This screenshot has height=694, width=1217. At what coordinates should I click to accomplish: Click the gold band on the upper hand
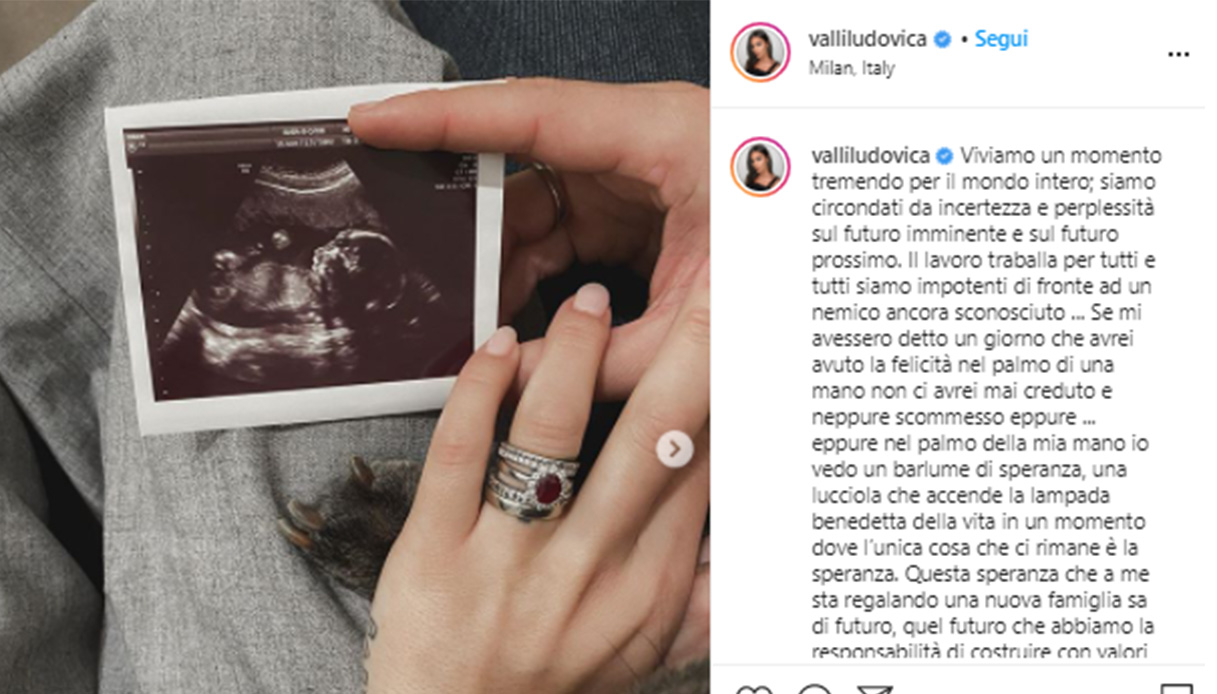click(550, 190)
